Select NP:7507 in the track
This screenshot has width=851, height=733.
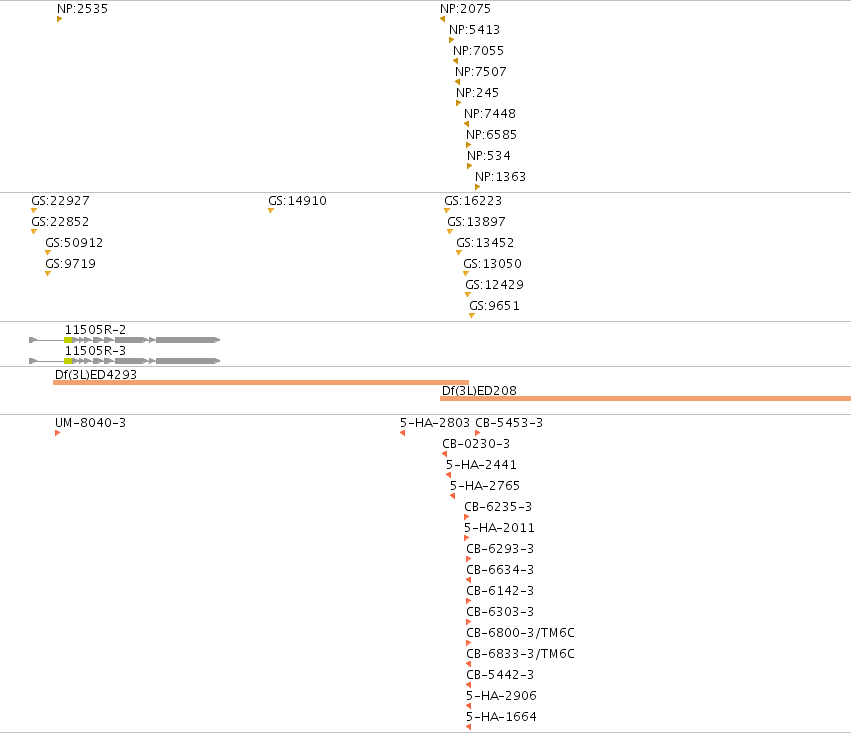coord(481,72)
